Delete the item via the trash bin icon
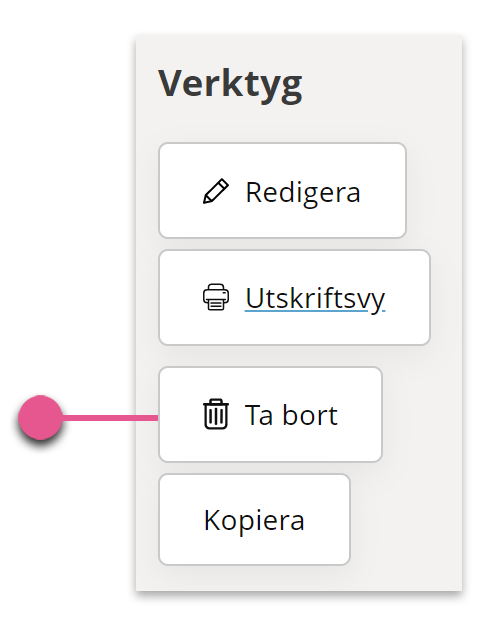This screenshot has width=482, height=621. [x=216, y=414]
